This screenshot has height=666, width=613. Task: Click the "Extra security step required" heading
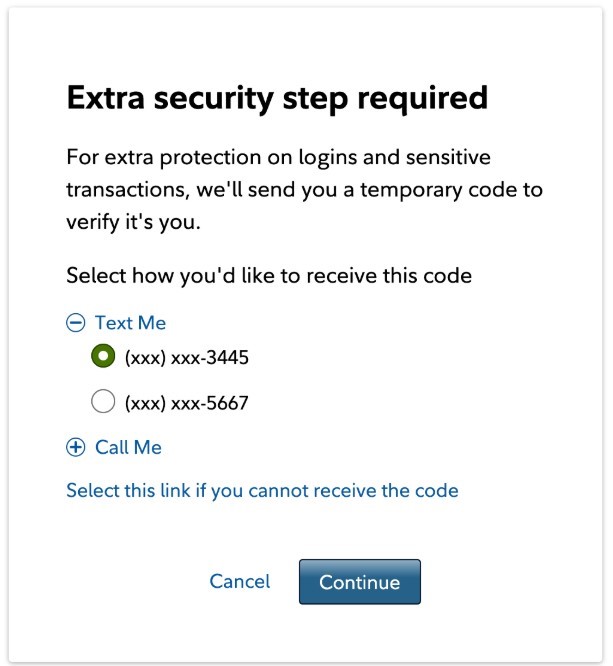pos(276,98)
